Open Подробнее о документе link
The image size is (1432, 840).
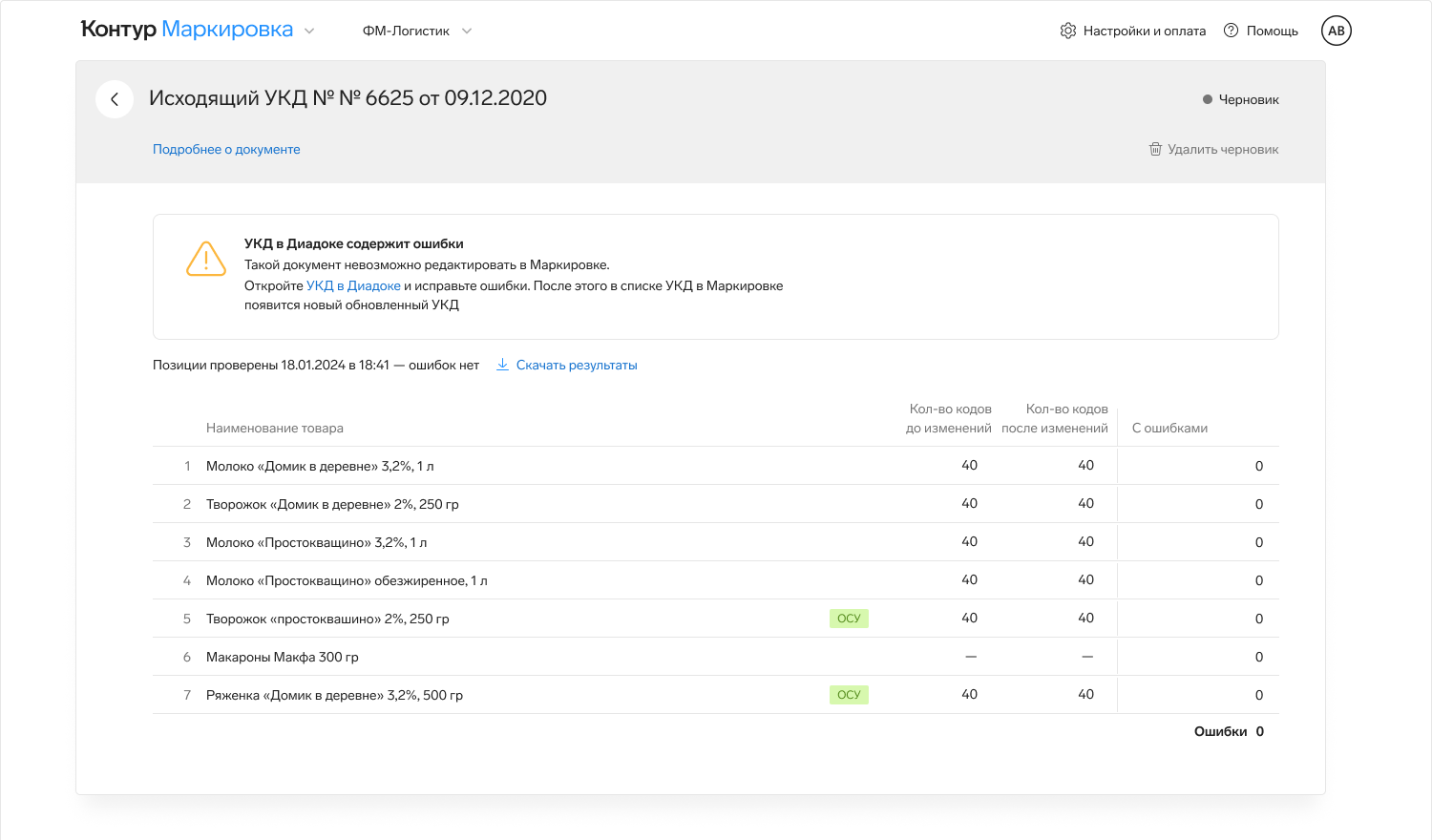pos(226,149)
